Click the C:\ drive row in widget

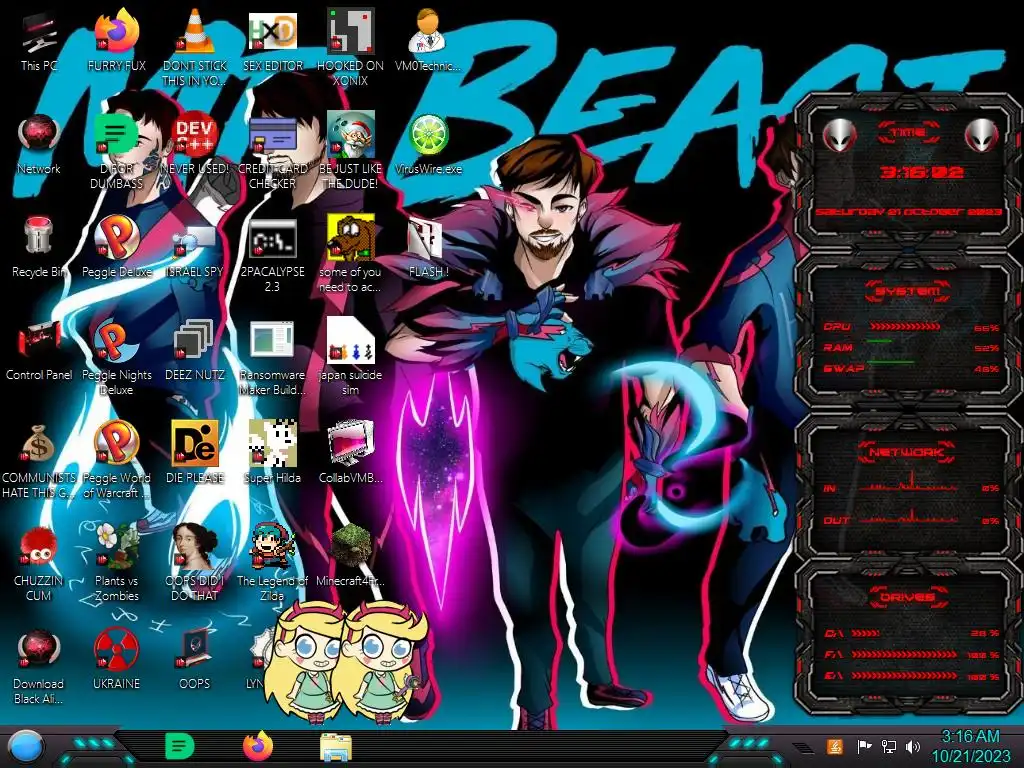[911, 633]
